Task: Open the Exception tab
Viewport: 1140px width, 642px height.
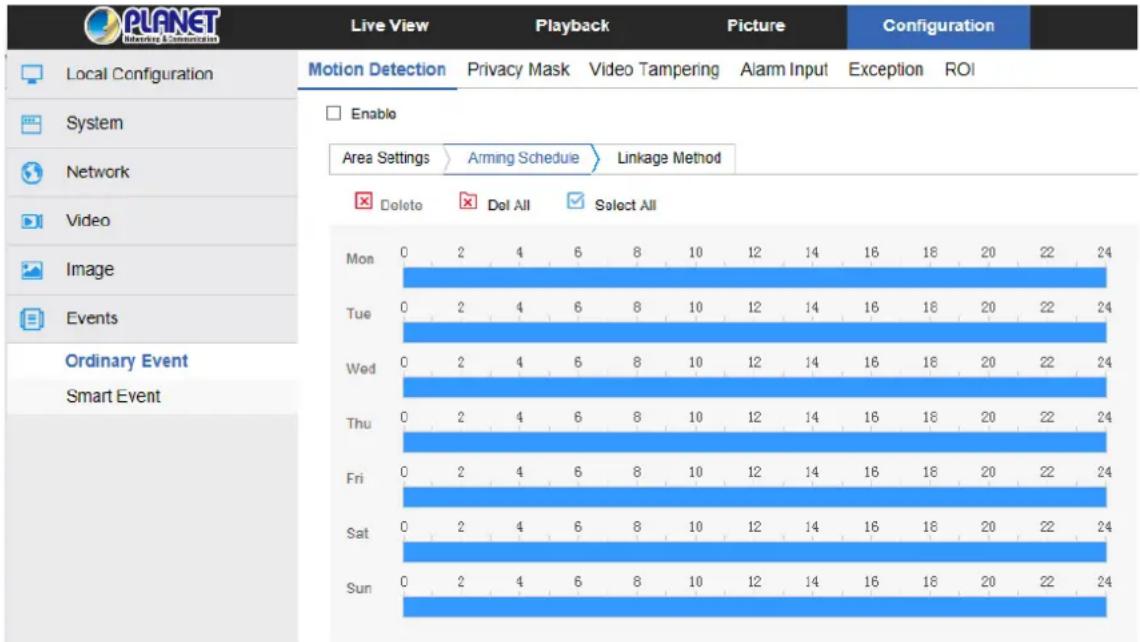Action: [x=886, y=70]
